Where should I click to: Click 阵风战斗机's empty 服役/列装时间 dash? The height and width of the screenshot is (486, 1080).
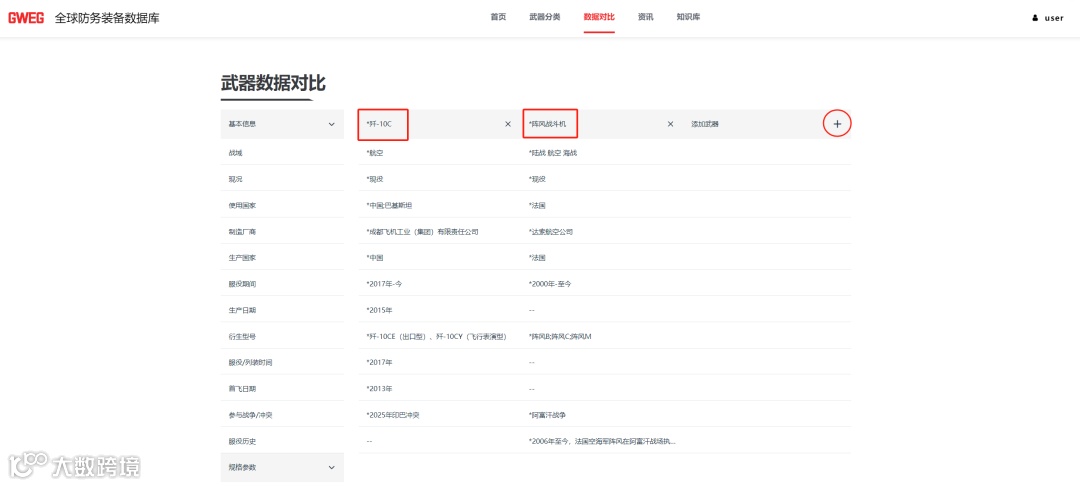tap(532, 362)
